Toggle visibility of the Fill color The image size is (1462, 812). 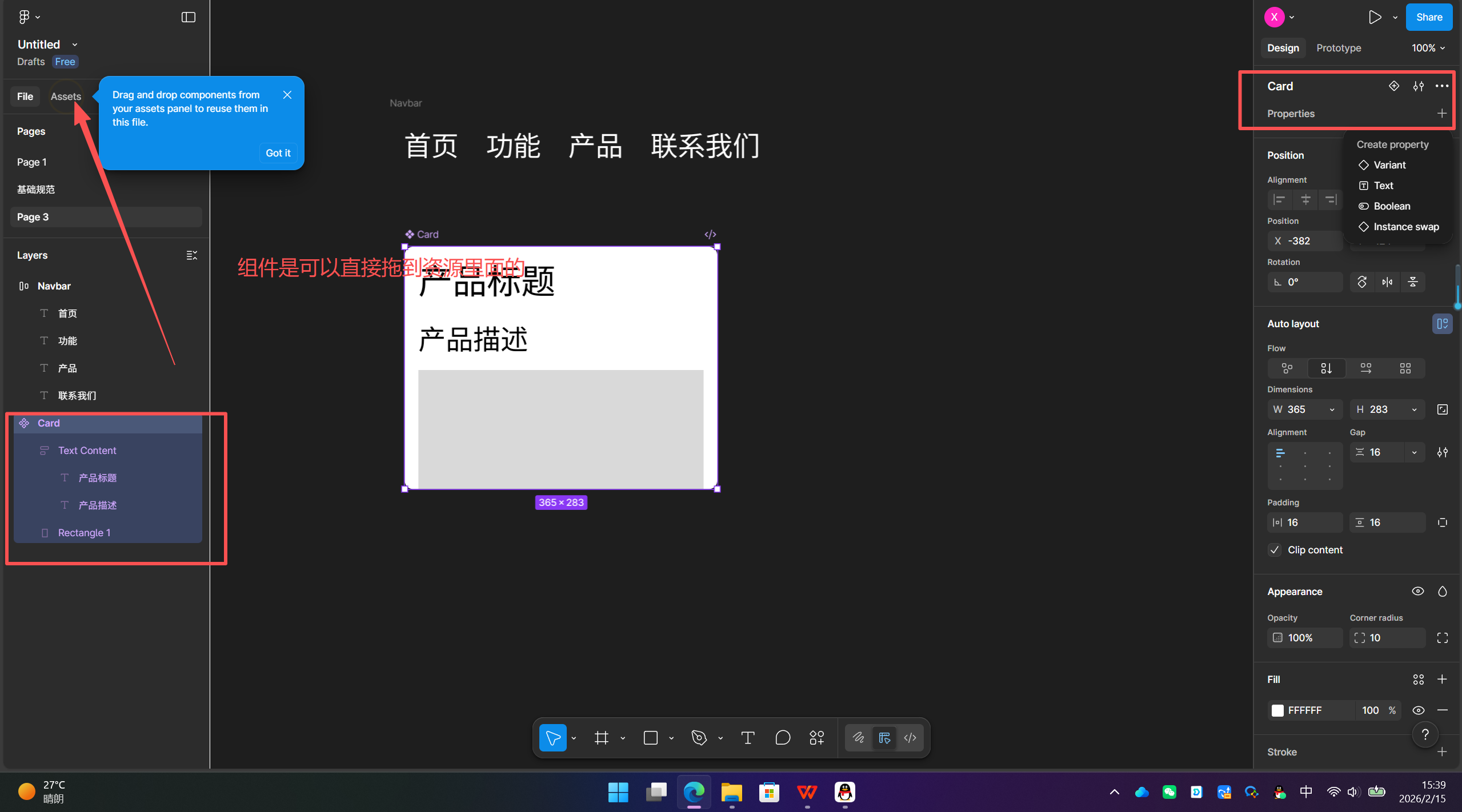(x=1418, y=710)
